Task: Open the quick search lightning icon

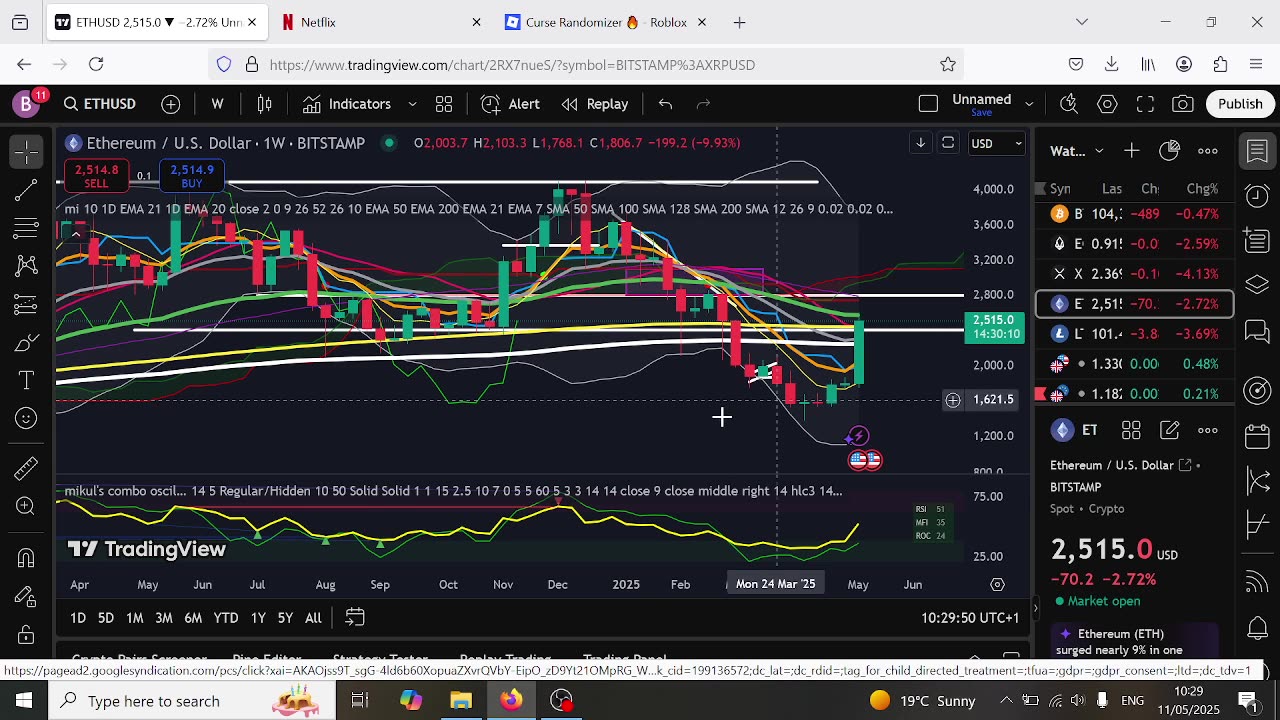Action: 1069,104
